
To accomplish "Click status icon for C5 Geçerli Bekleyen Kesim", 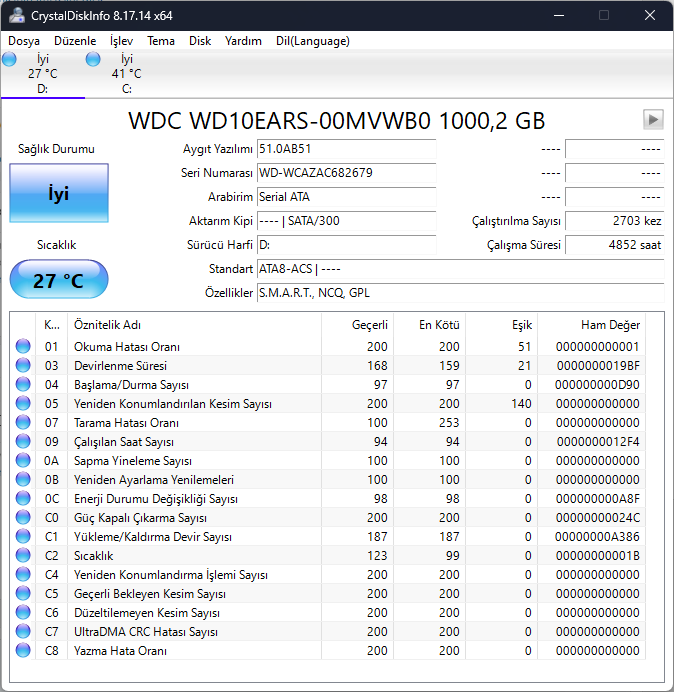I will pos(23,593).
